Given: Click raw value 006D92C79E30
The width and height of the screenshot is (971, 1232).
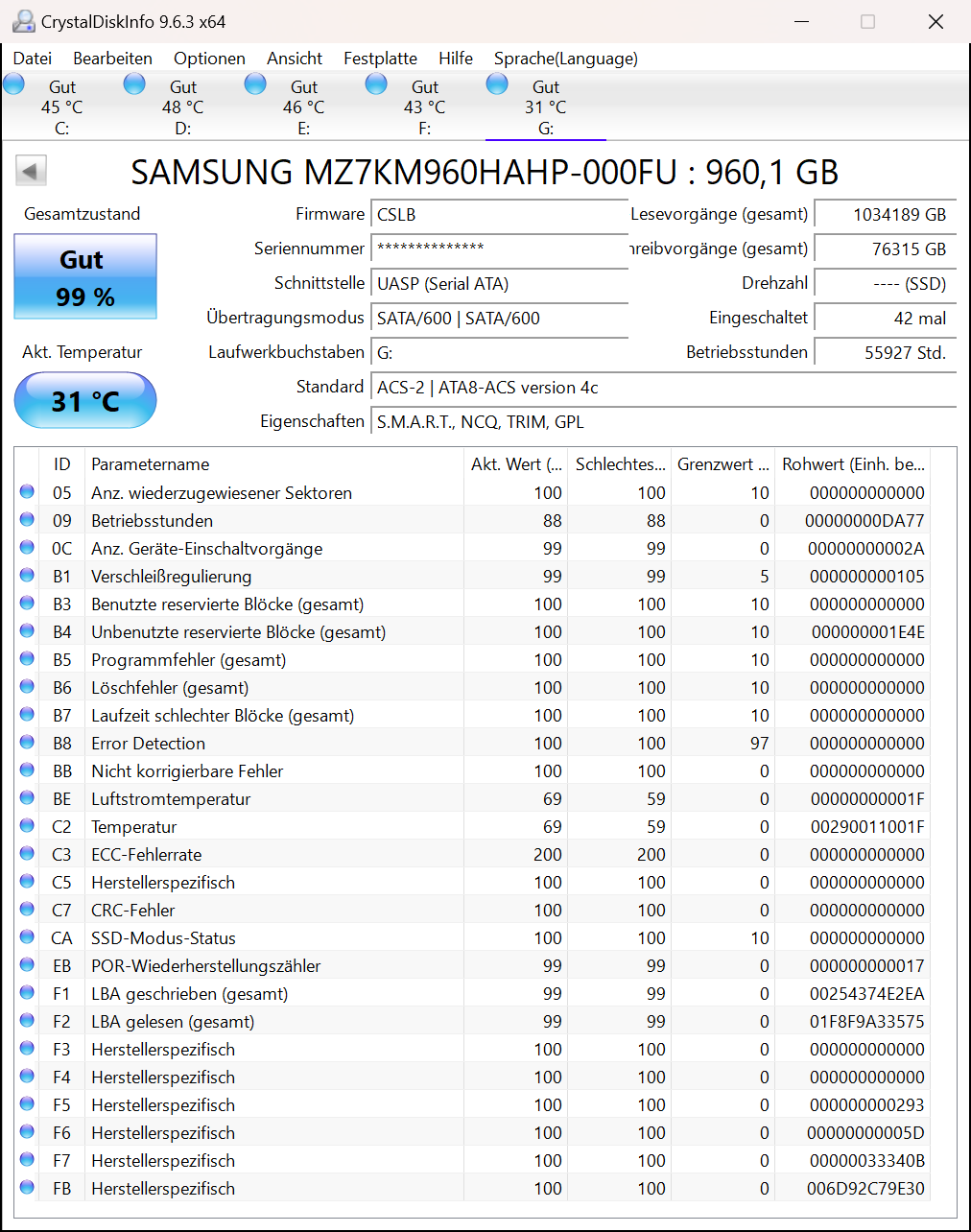Looking at the screenshot, I should [x=865, y=1188].
